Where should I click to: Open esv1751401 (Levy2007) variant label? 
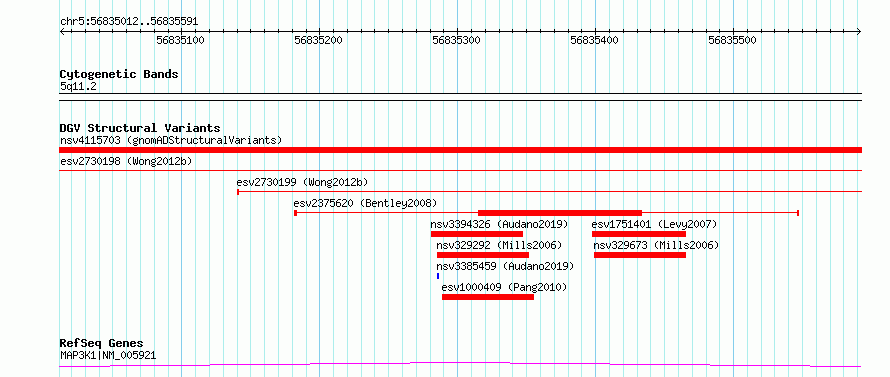pyautogui.click(x=654, y=224)
